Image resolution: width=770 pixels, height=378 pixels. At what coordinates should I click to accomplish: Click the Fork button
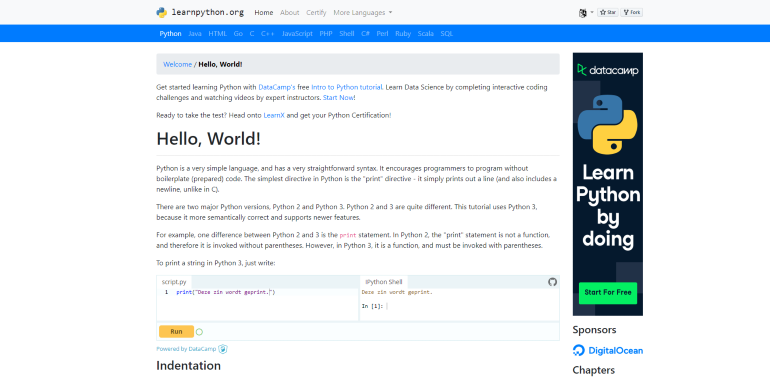[632, 13]
